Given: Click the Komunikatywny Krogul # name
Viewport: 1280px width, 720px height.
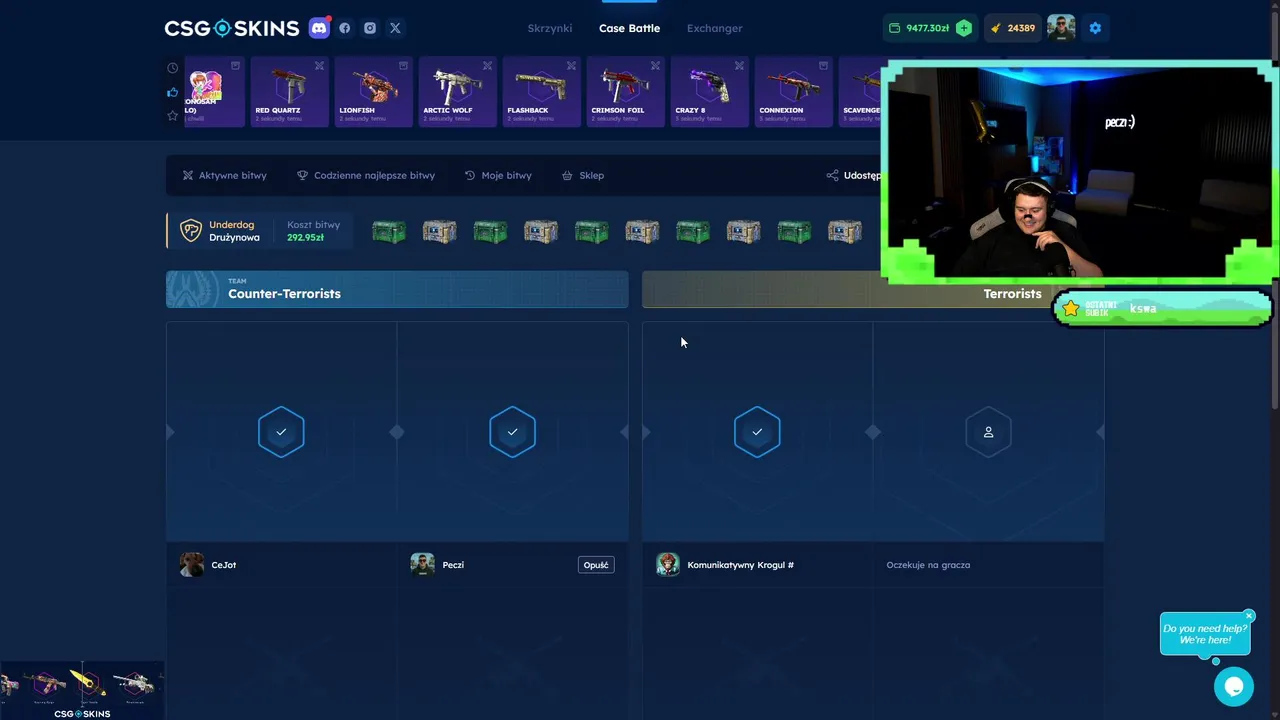Looking at the screenshot, I should tap(741, 565).
